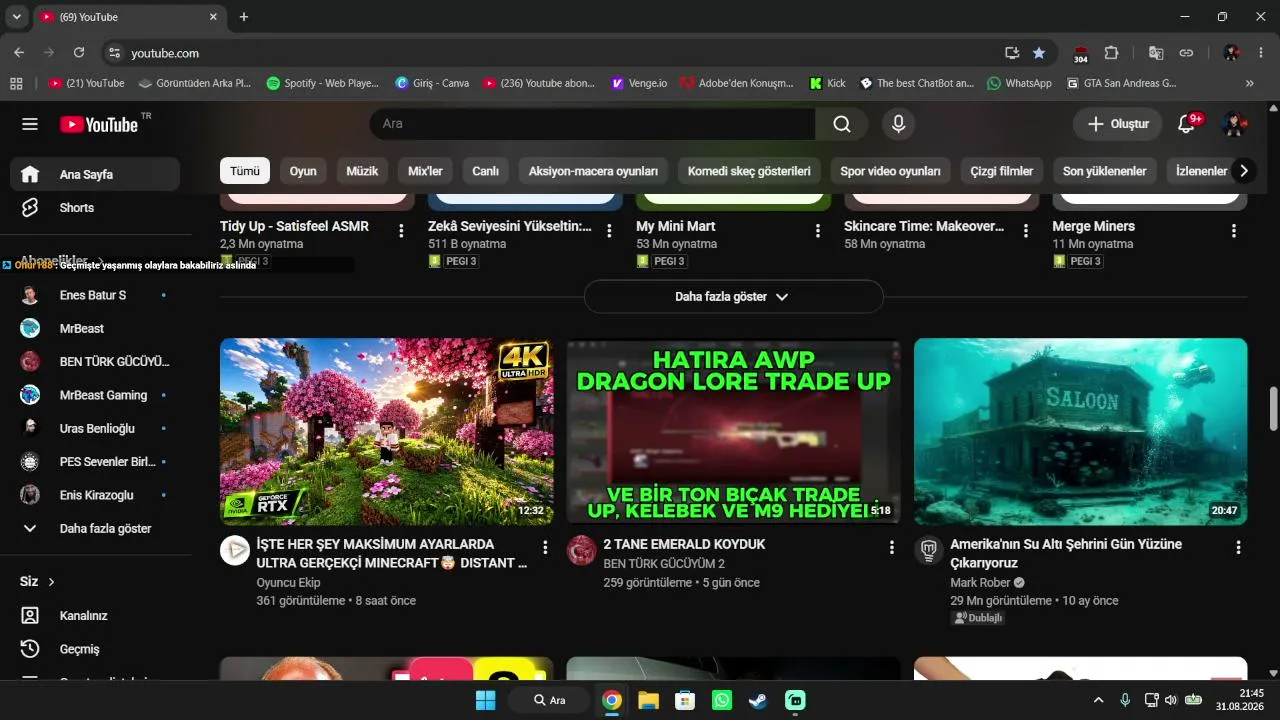
Task: Open the Chrome profile avatar
Action: (1232, 53)
